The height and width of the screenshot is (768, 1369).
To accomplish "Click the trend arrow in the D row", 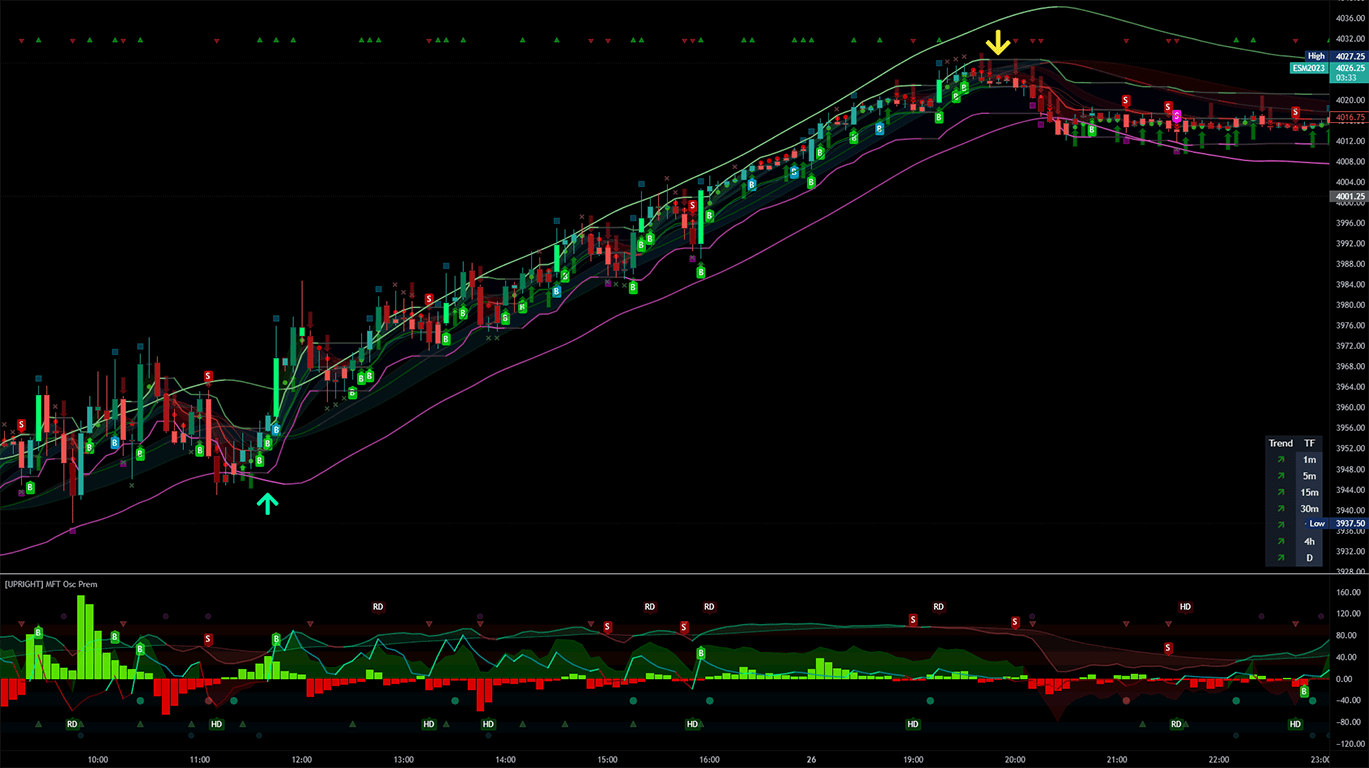I will click(1280, 558).
